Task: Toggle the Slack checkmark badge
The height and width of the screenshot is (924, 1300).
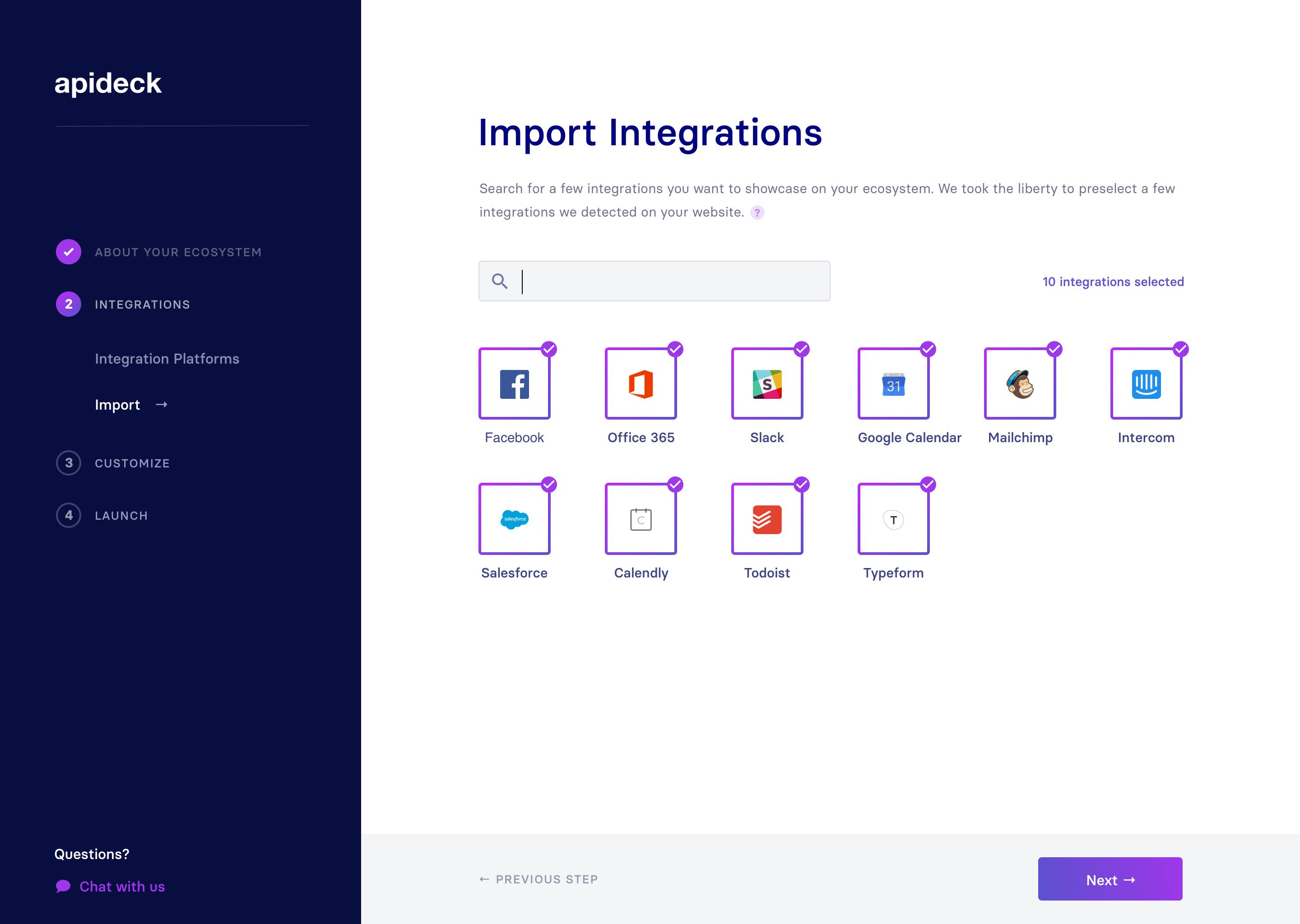Action: pyautogui.click(x=801, y=349)
